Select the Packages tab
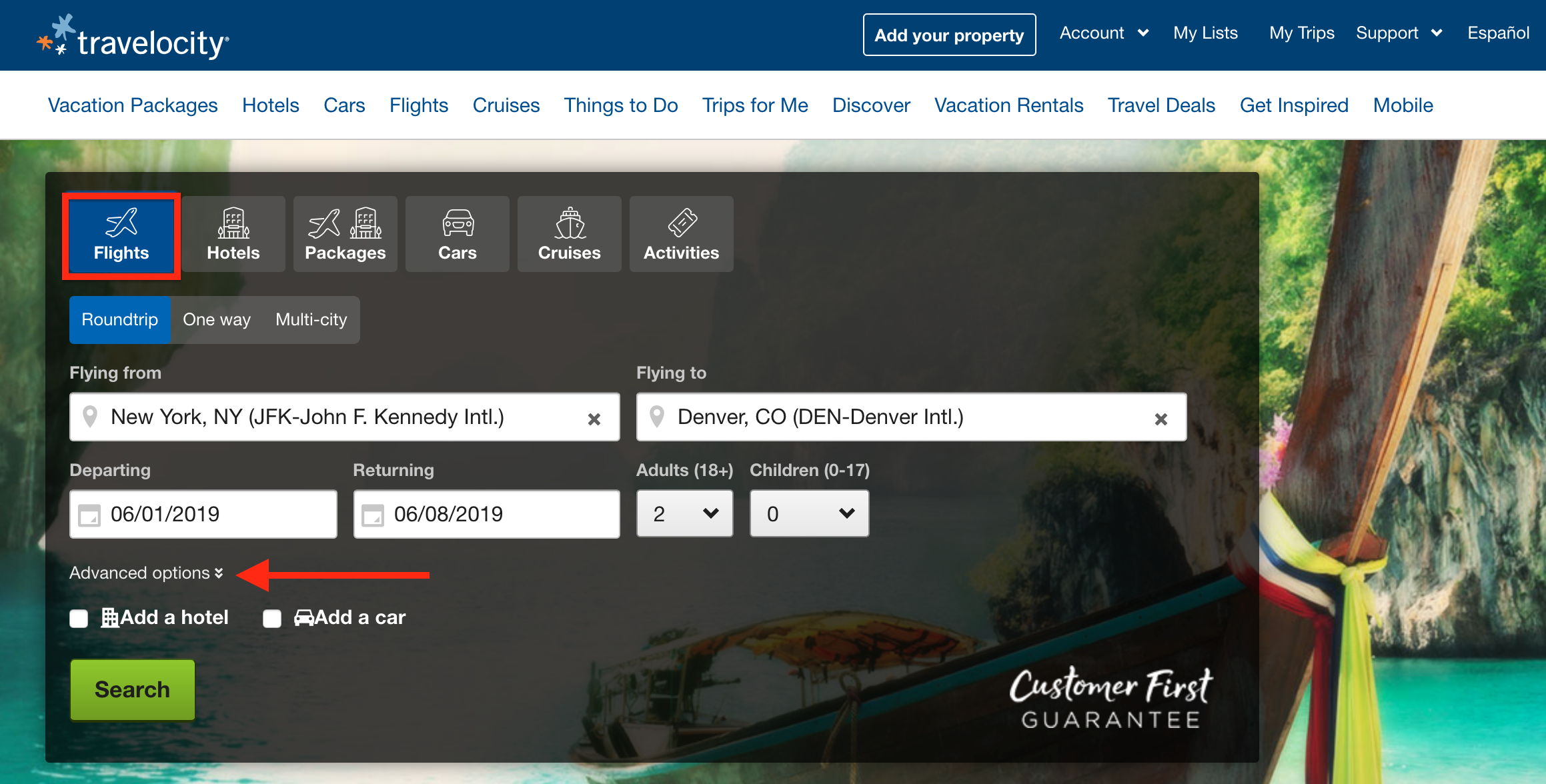The width and height of the screenshot is (1546, 784). 345,234
